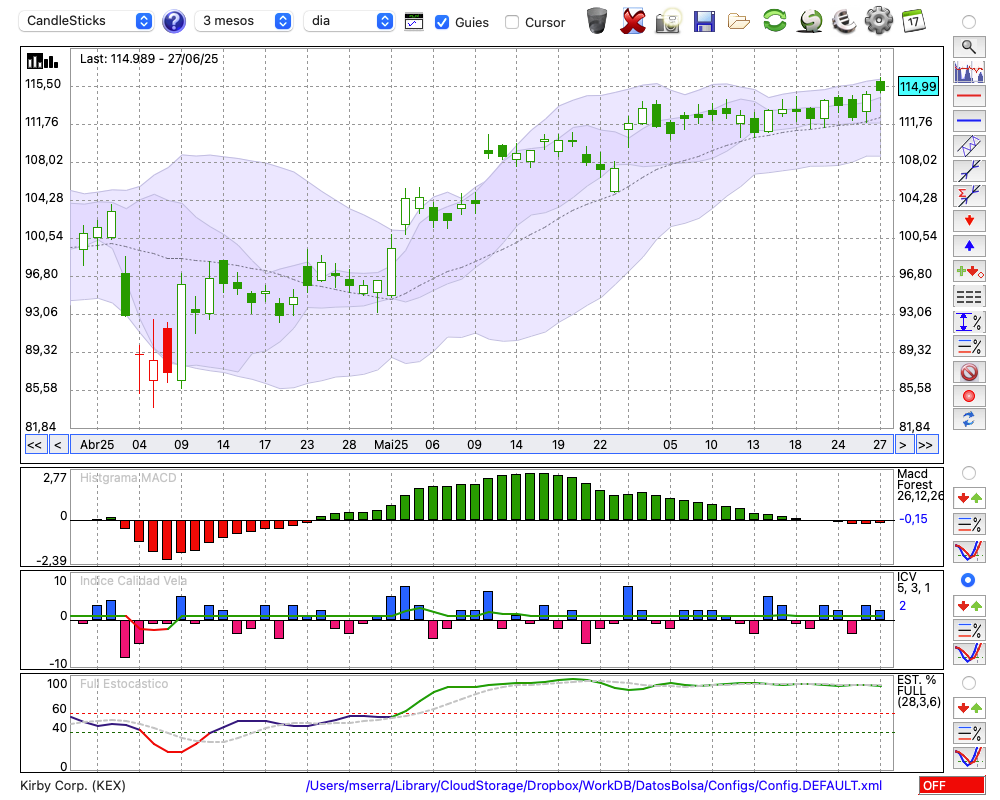The width and height of the screenshot is (1000, 800).
Task: Select the blue horizontal line tool
Action: (x=969, y=121)
